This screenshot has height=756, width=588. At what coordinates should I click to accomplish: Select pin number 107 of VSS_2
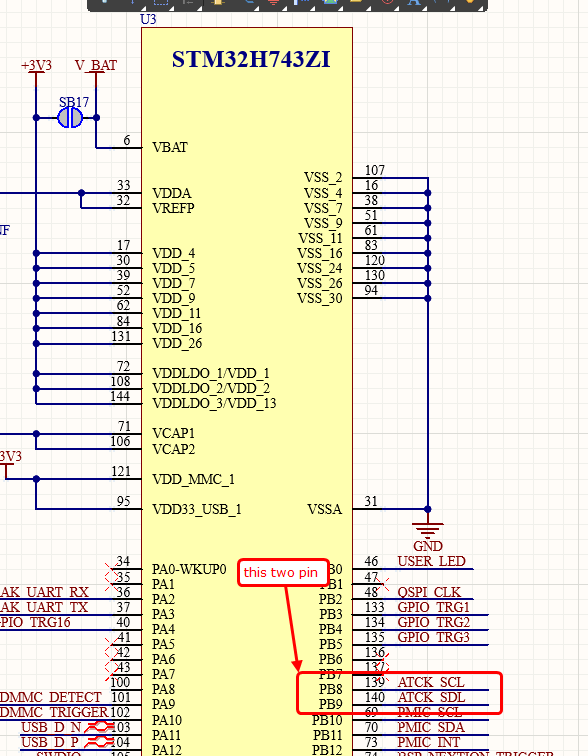(x=374, y=170)
